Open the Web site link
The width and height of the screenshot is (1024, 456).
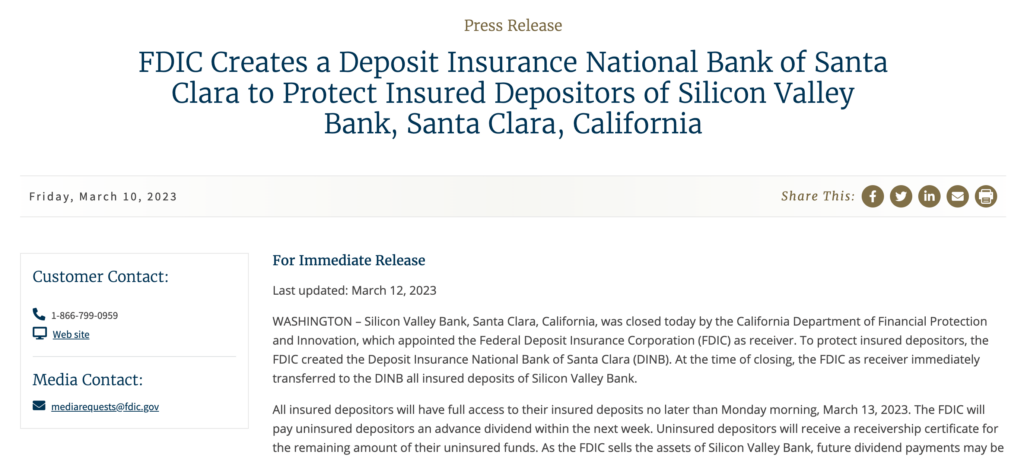tap(71, 334)
